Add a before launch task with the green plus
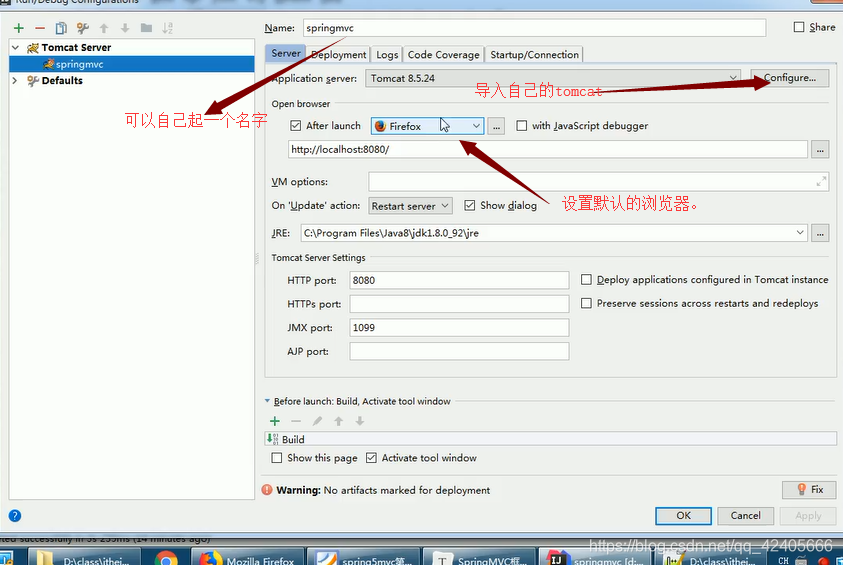The image size is (843, 565). 275,421
